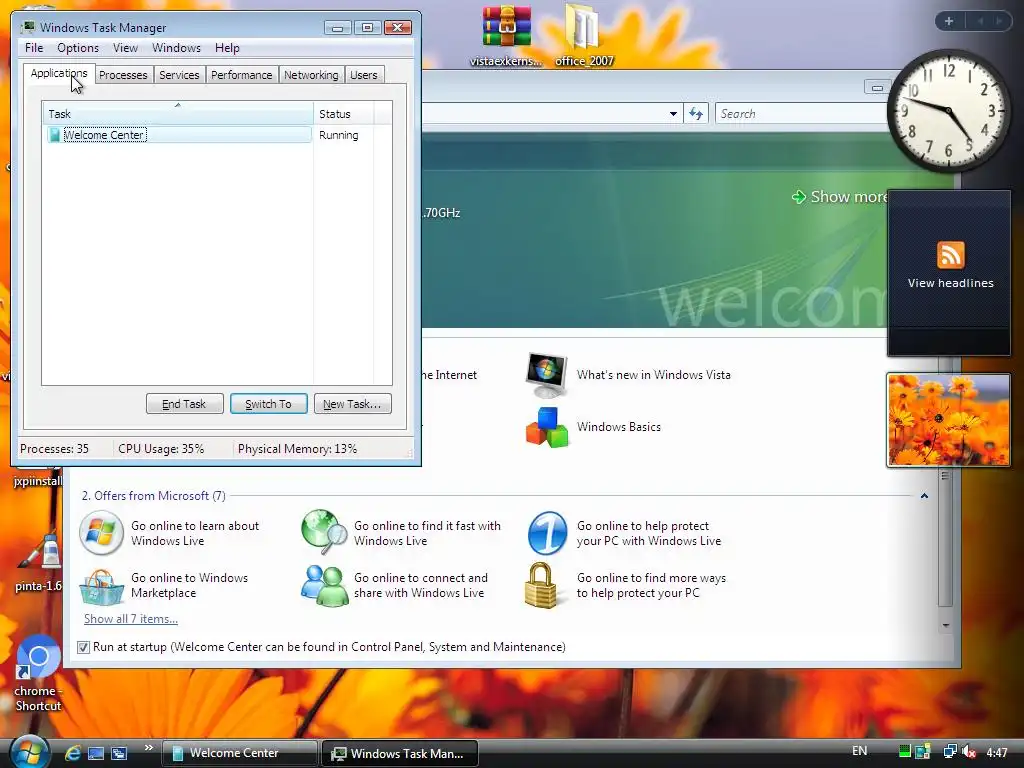This screenshot has width=1024, height=768.
Task: Open Go online to learn about Windows Live
Action: click(195, 533)
